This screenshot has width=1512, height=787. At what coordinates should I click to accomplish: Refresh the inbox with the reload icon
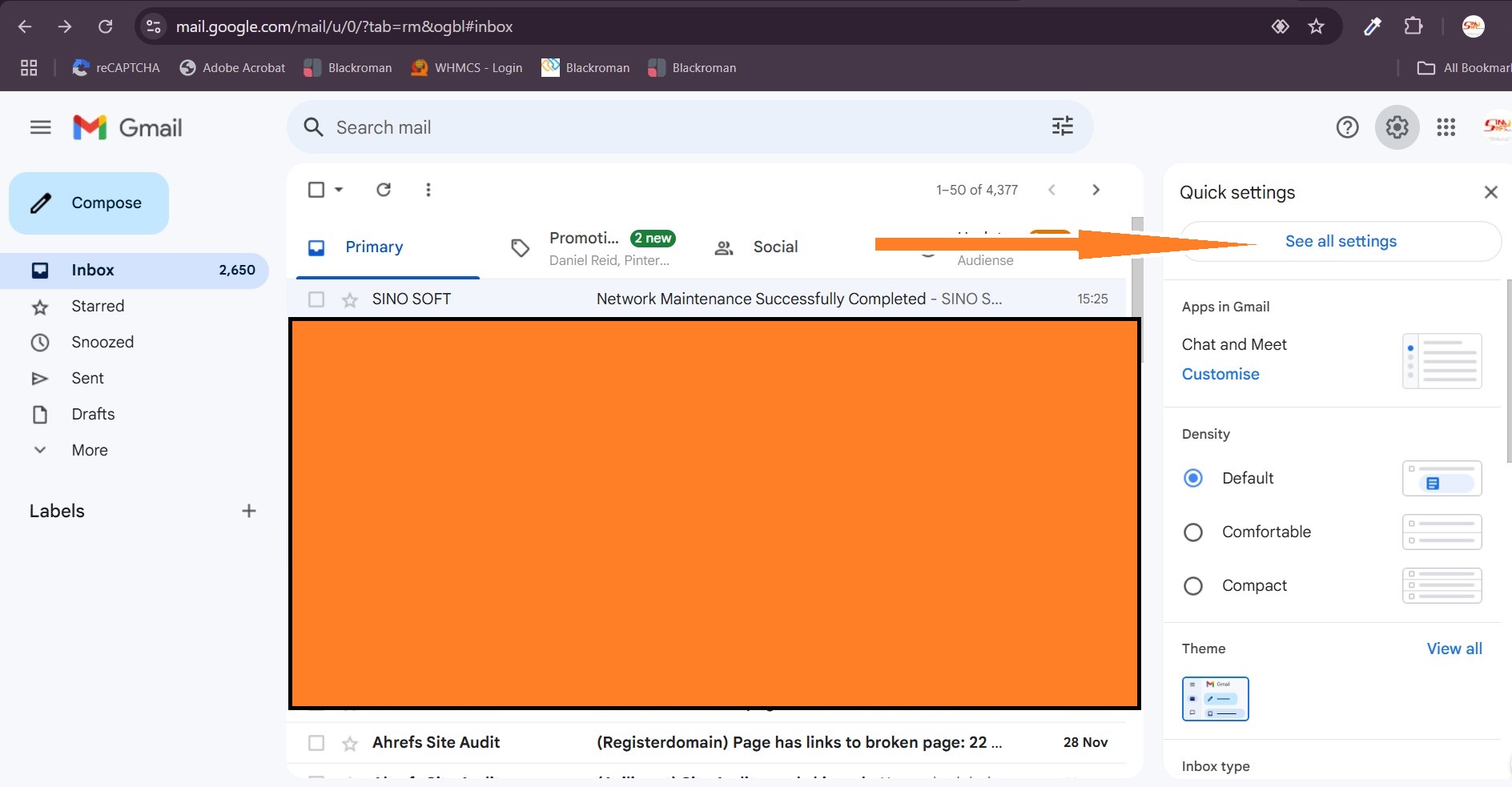coord(384,190)
